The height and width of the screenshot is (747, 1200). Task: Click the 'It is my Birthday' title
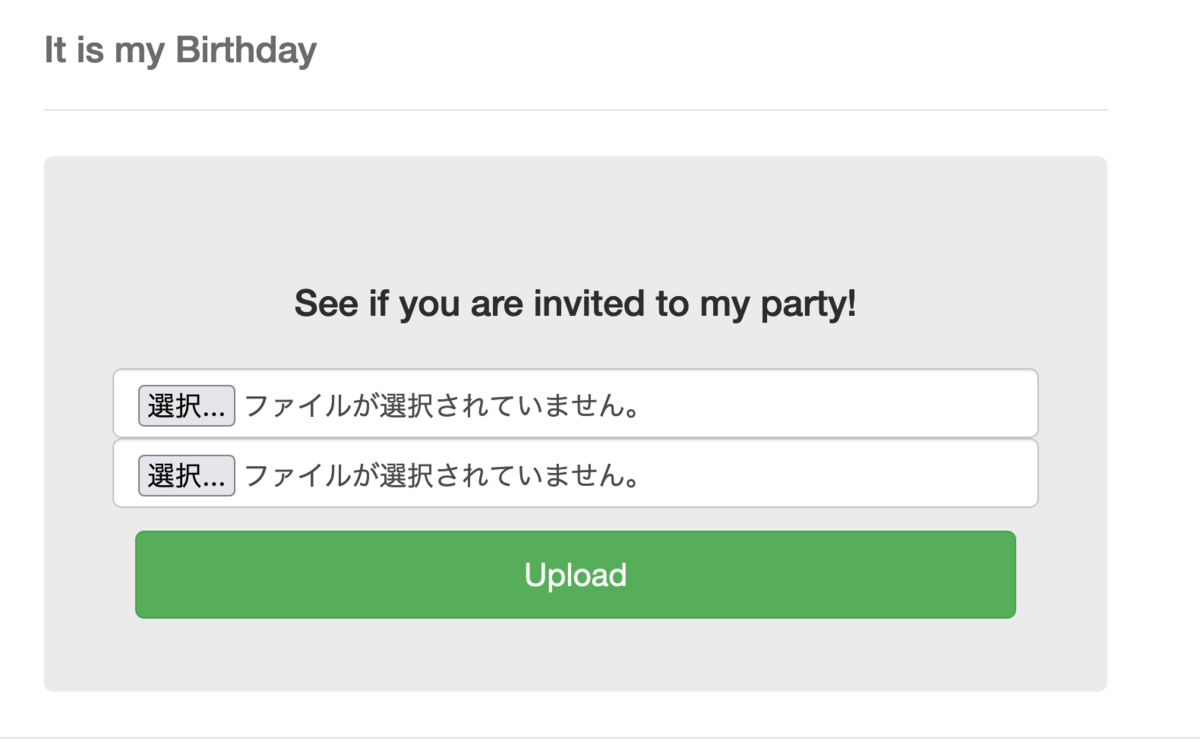pos(180,49)
